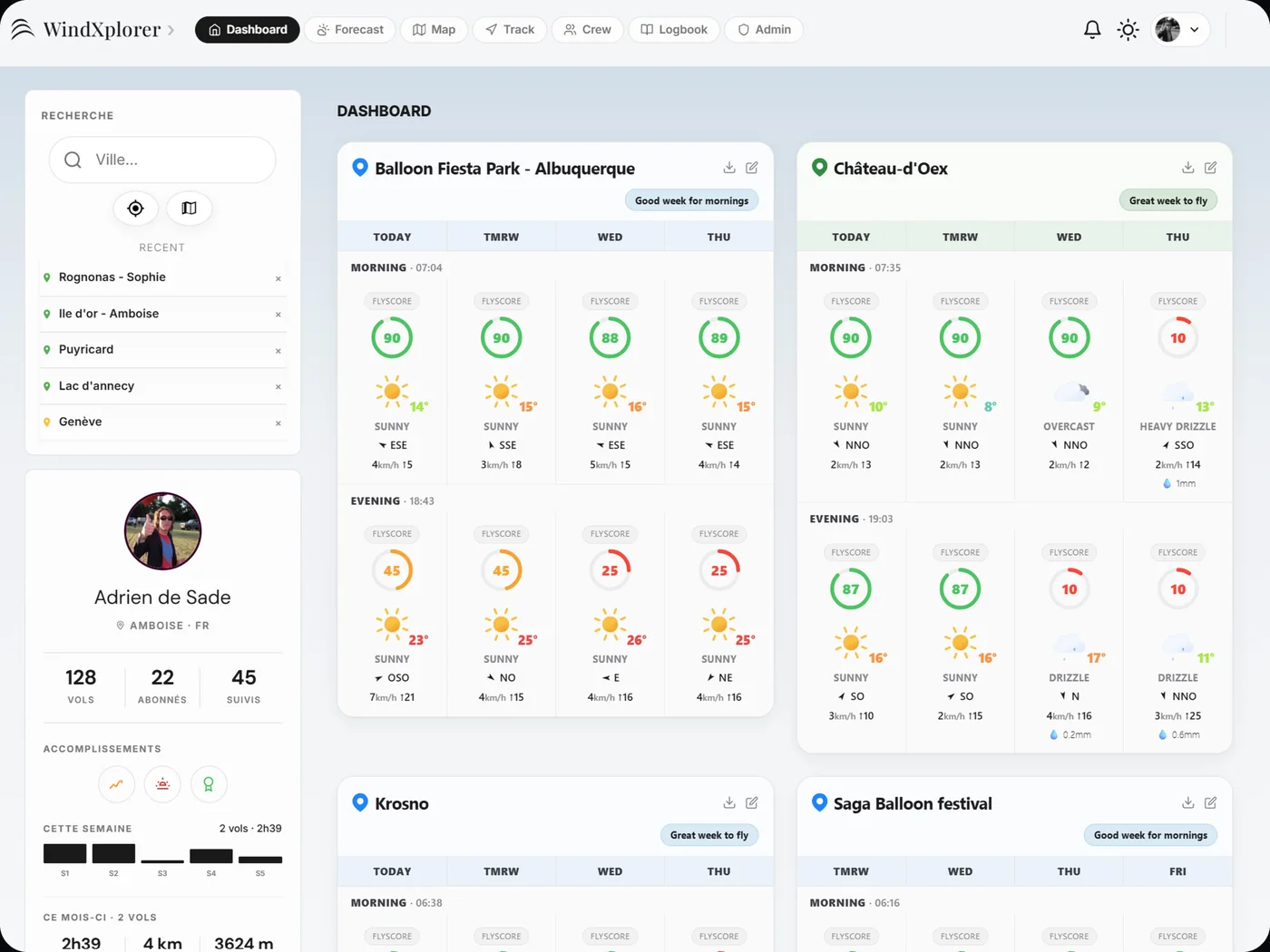Image resolution: width=1270 pixels, height=952 pixels.
Task: Click the Ville search input field
Action: (x=162, y=160)
